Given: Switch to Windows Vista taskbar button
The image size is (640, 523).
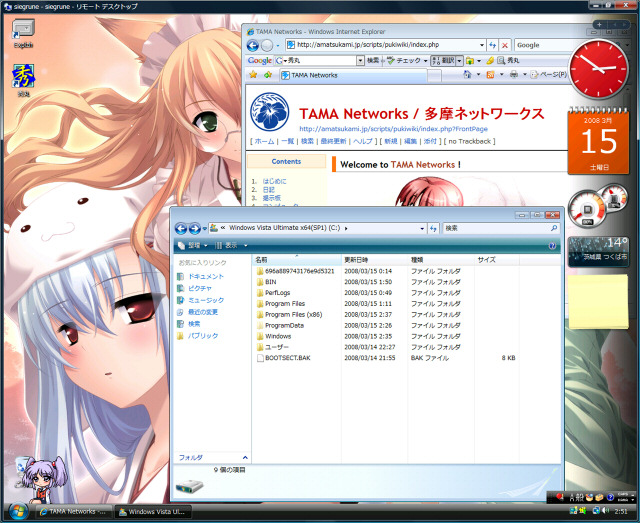Looking at the screenshot, I should coord(151,511).
